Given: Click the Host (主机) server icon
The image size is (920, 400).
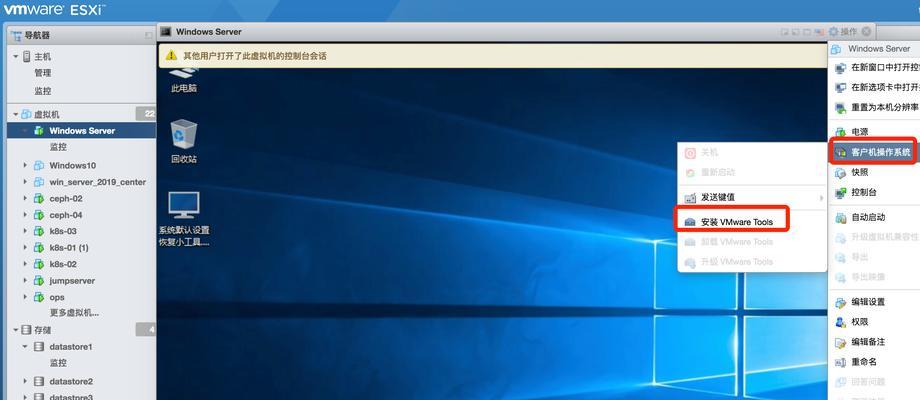Looking at the screenshot, I should 26,57.
